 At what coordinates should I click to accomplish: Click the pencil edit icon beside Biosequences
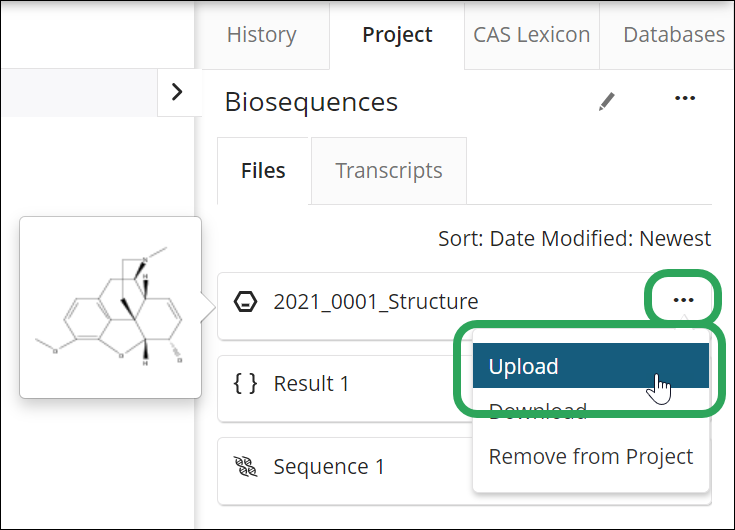[x=606, y=101]
